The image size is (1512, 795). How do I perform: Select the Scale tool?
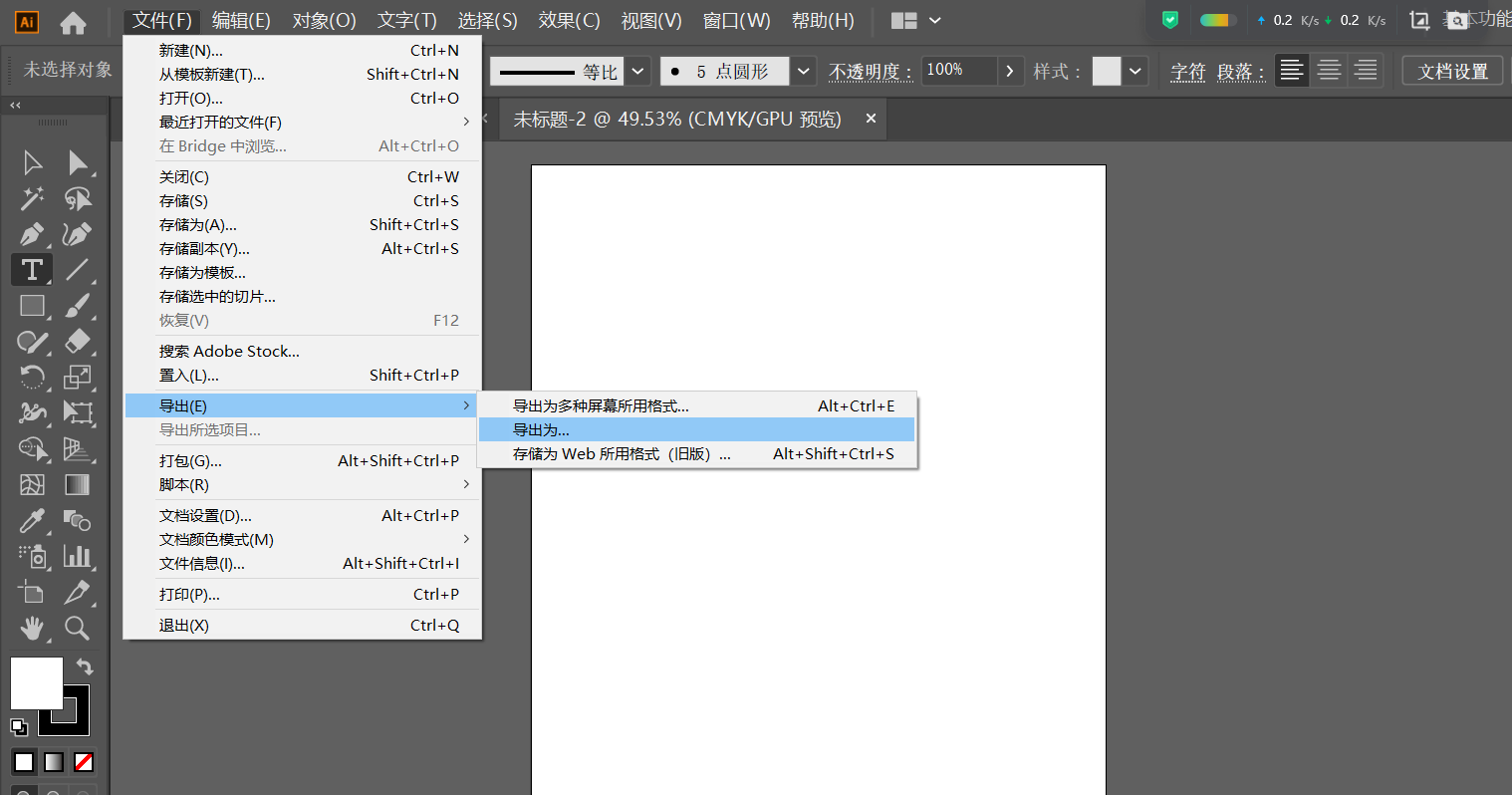(x=78, y=377)
